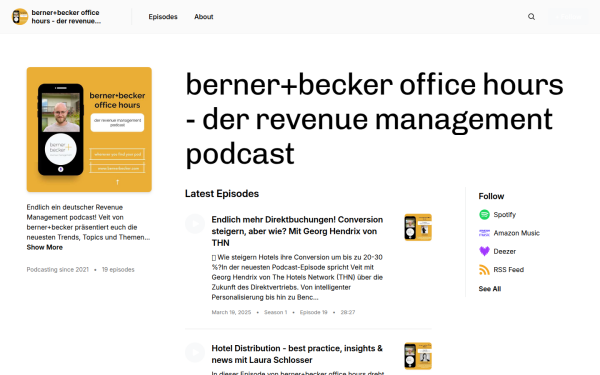Open the Episodes nav item

click(x=163, y=17)
